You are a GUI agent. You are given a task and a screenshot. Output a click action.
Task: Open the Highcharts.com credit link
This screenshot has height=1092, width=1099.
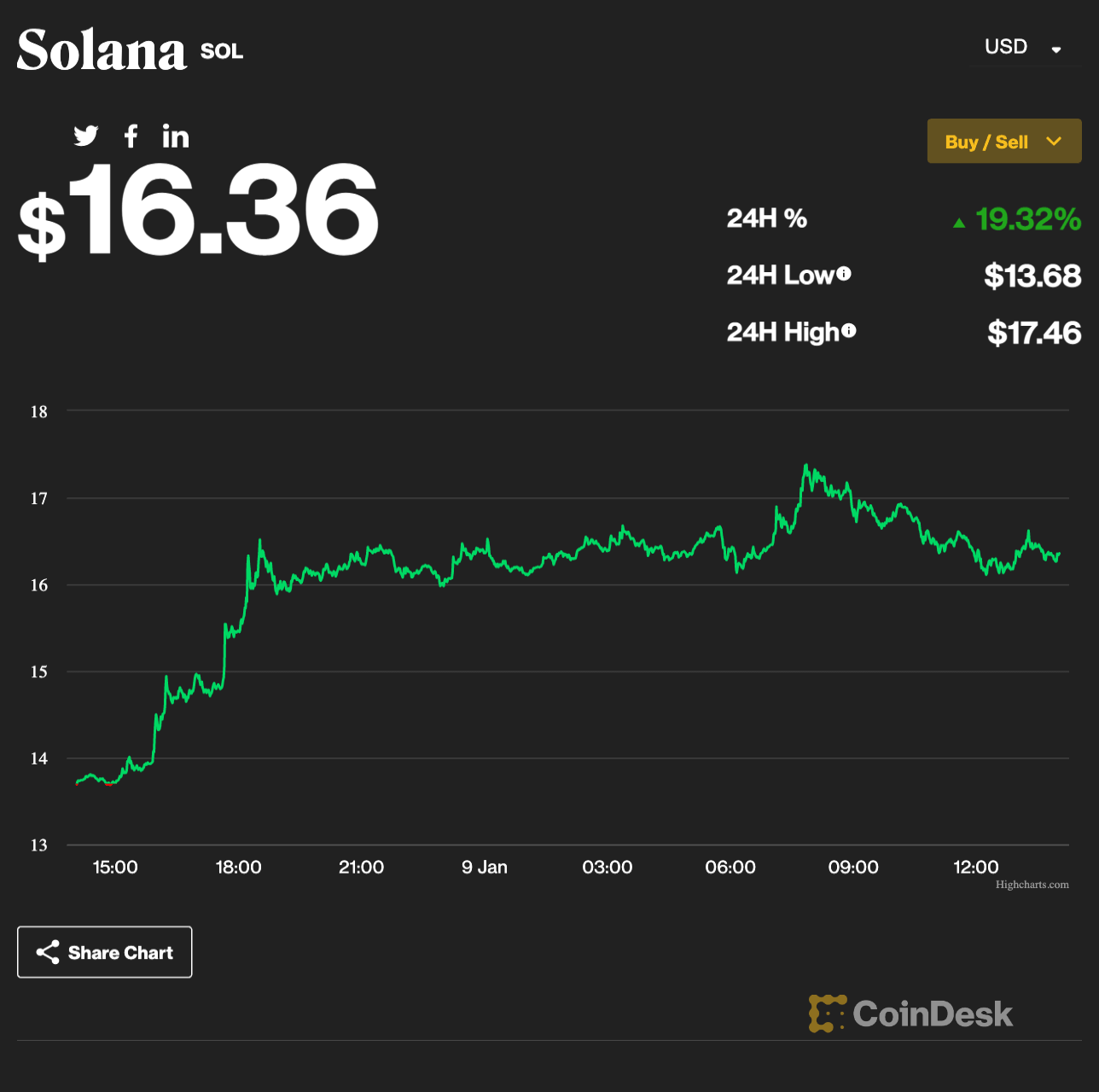tap(1032, 885)
